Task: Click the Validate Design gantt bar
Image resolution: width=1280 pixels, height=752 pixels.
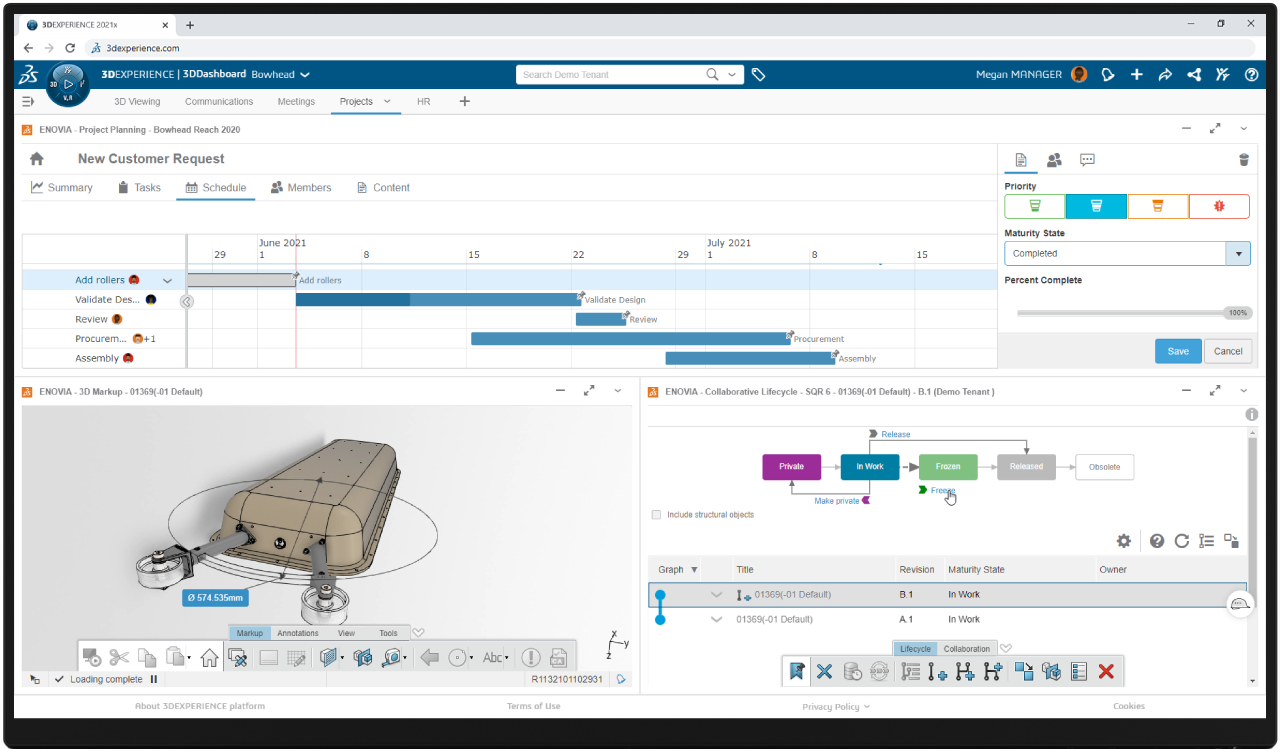Action: pos(437,299)
